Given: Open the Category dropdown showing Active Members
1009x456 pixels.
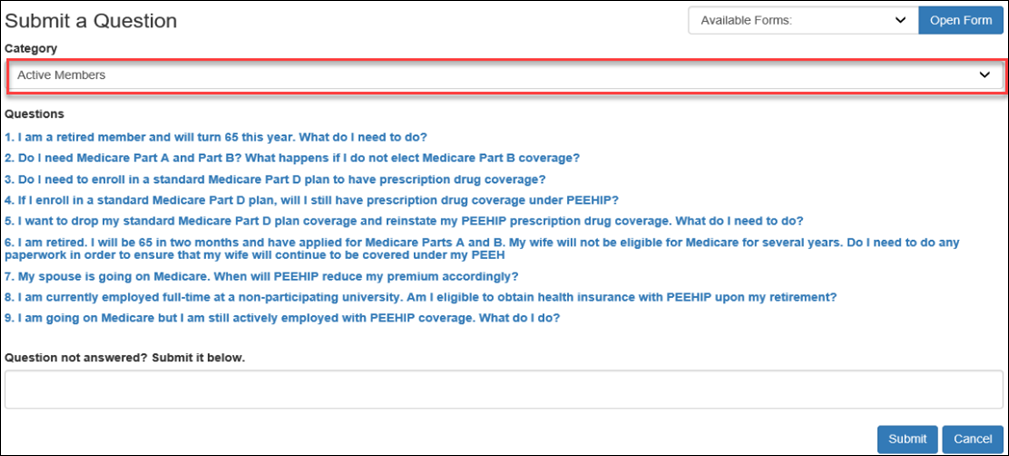Looking at the screenshot, I should 505,75.
